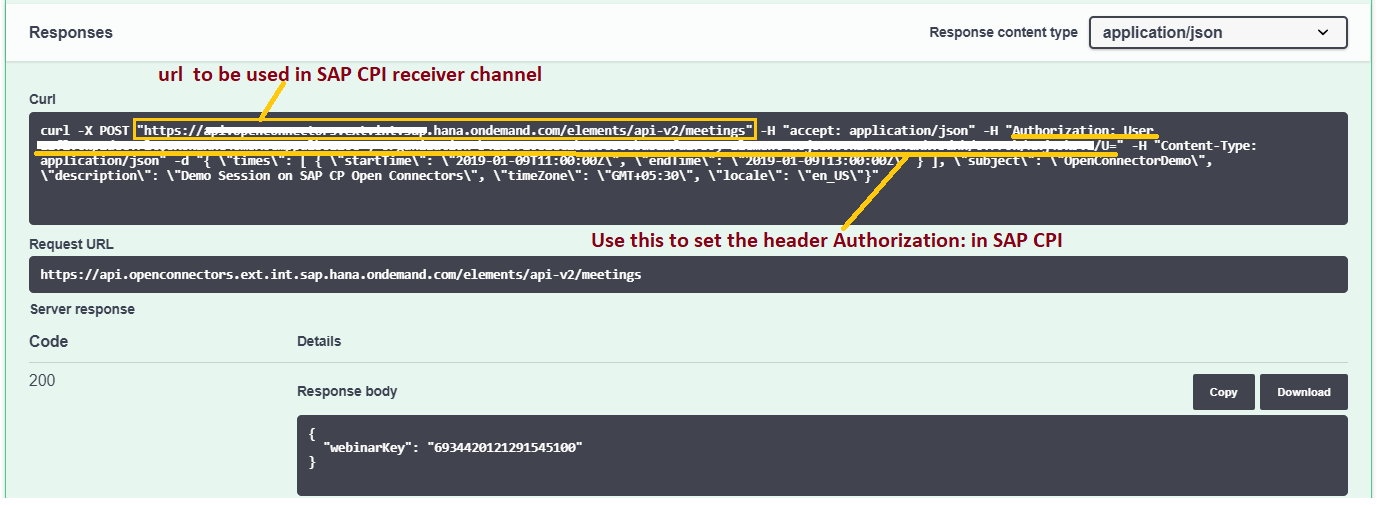Click the Curl command code block

coord(688,168)
